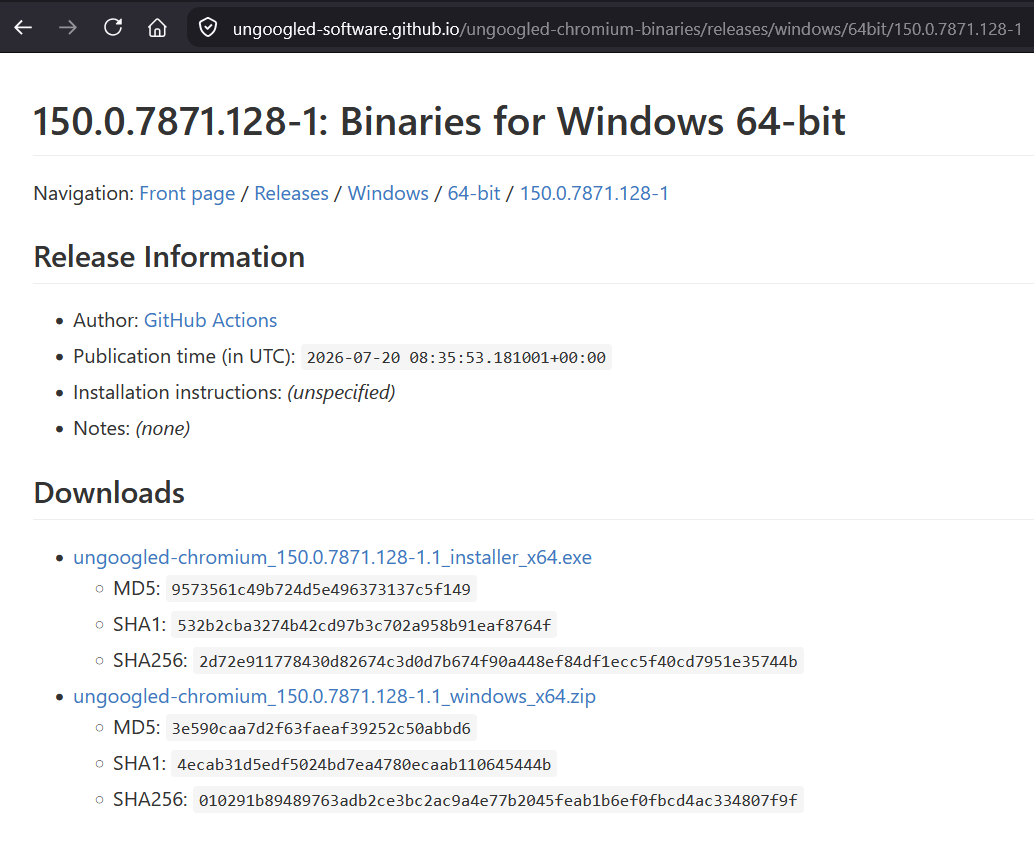Click the installer SHA256 hash 2d72e911778430...
The height and width of the screenshot is (856, 1034).
point(499,661)
